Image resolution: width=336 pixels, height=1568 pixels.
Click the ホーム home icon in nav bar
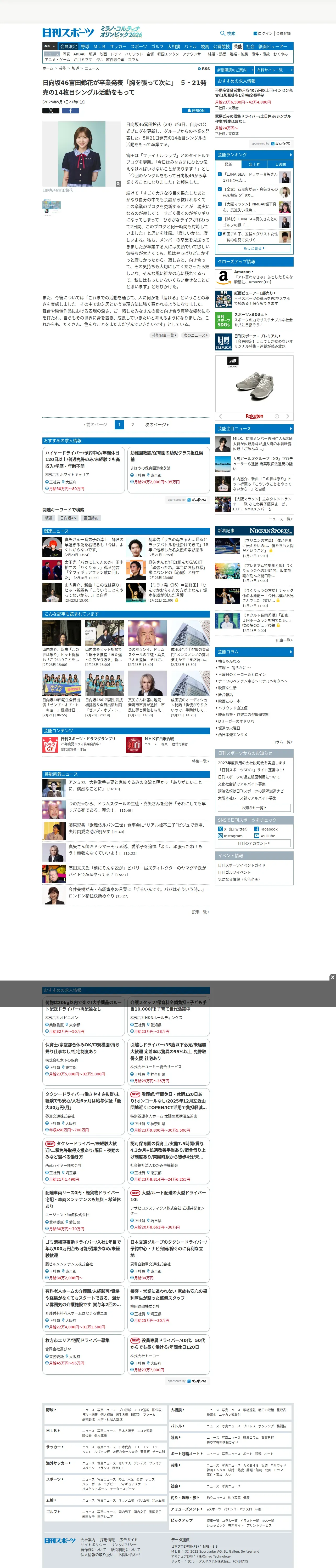(x=50, y=46)
